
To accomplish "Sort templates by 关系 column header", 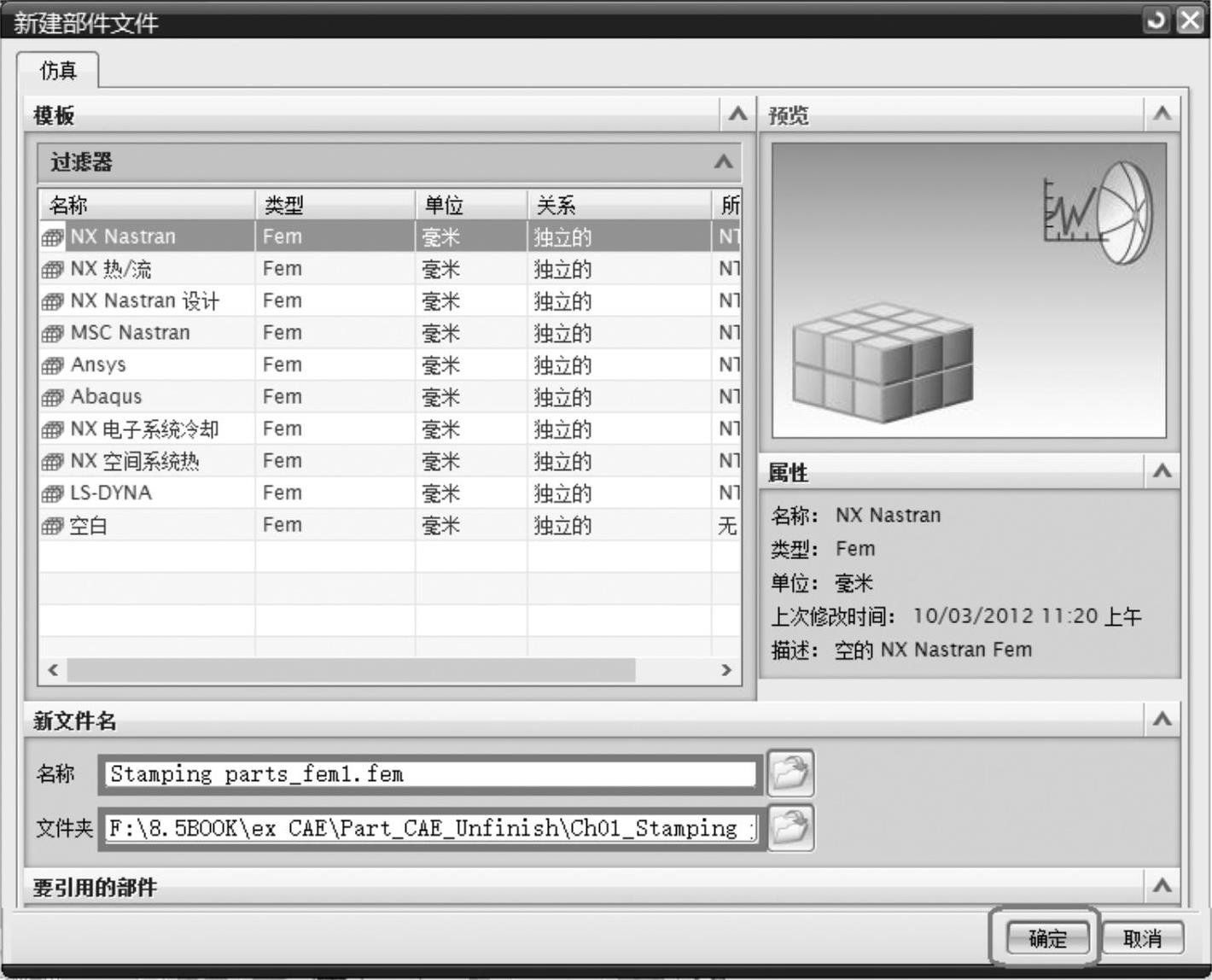I will 620,205.
